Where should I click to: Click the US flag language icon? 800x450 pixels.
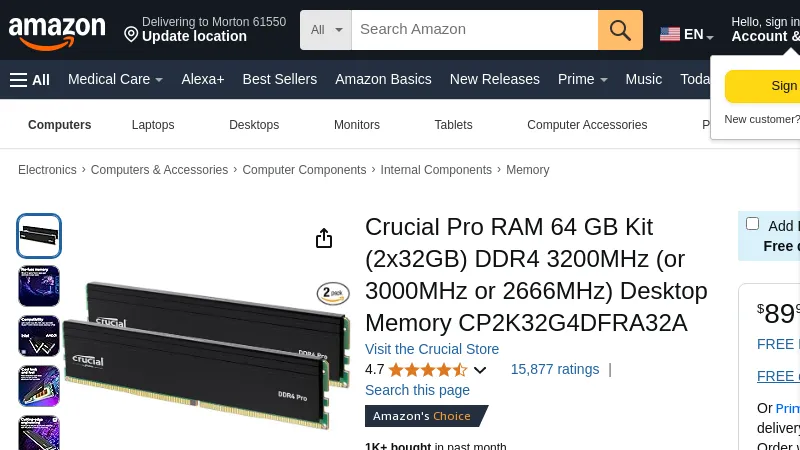pos(670,34)
